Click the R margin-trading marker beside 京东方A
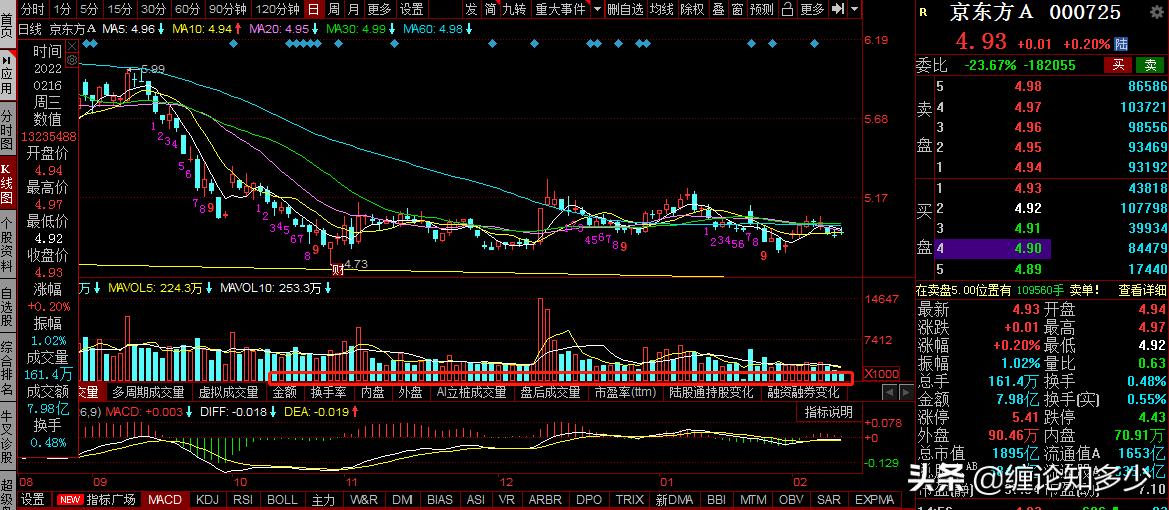 click(922, 12)
